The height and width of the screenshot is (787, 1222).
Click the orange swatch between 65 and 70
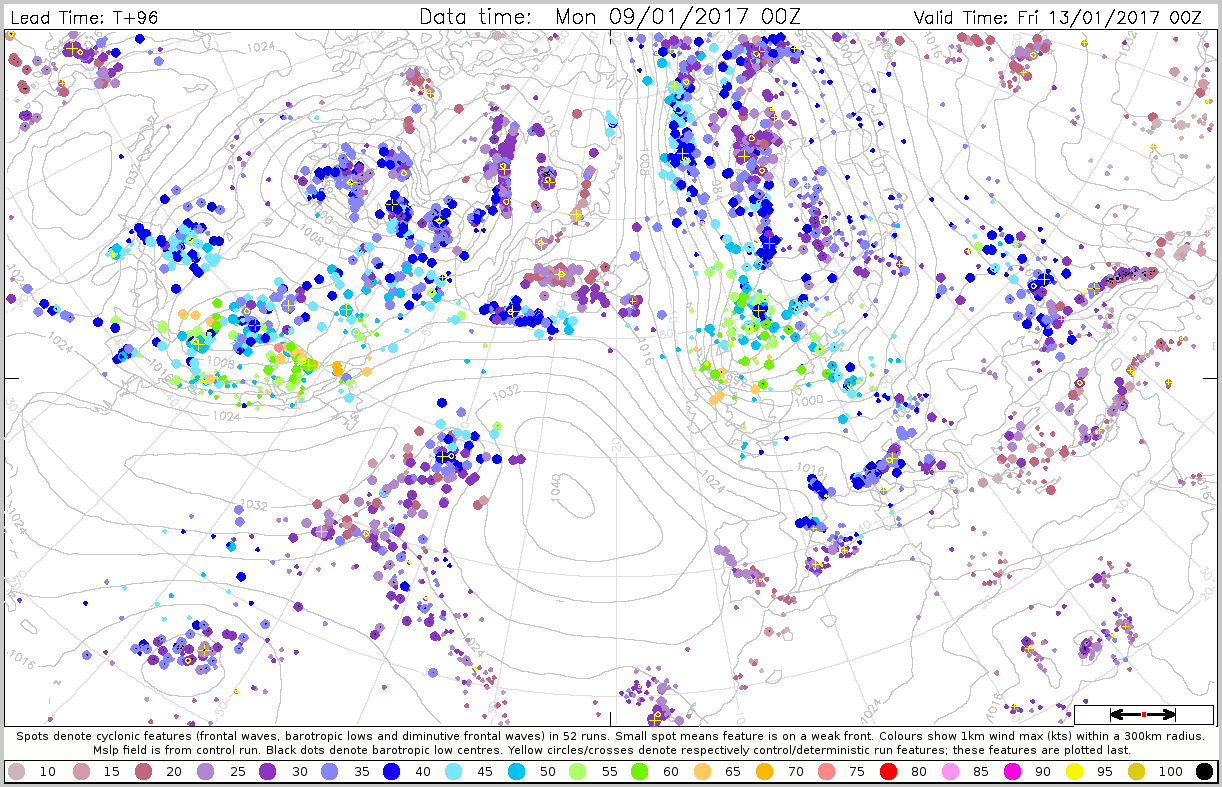763,771
